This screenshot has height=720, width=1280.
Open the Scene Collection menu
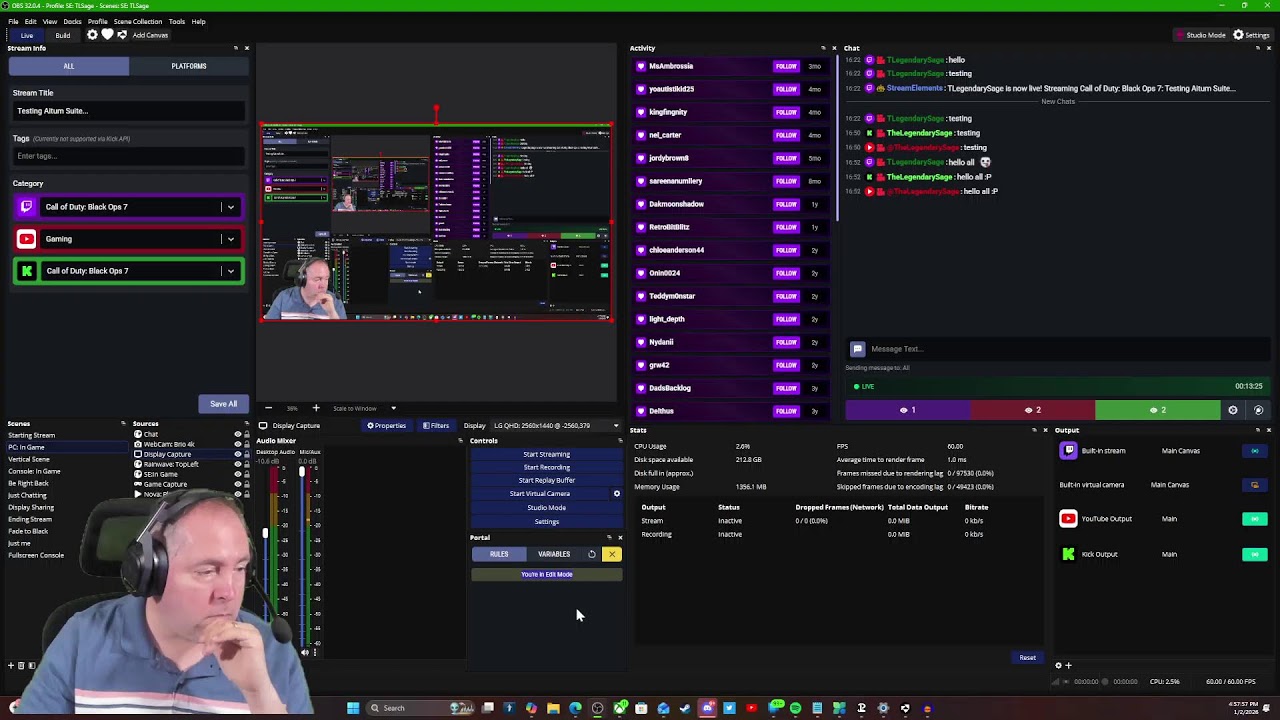pos(138,21)
